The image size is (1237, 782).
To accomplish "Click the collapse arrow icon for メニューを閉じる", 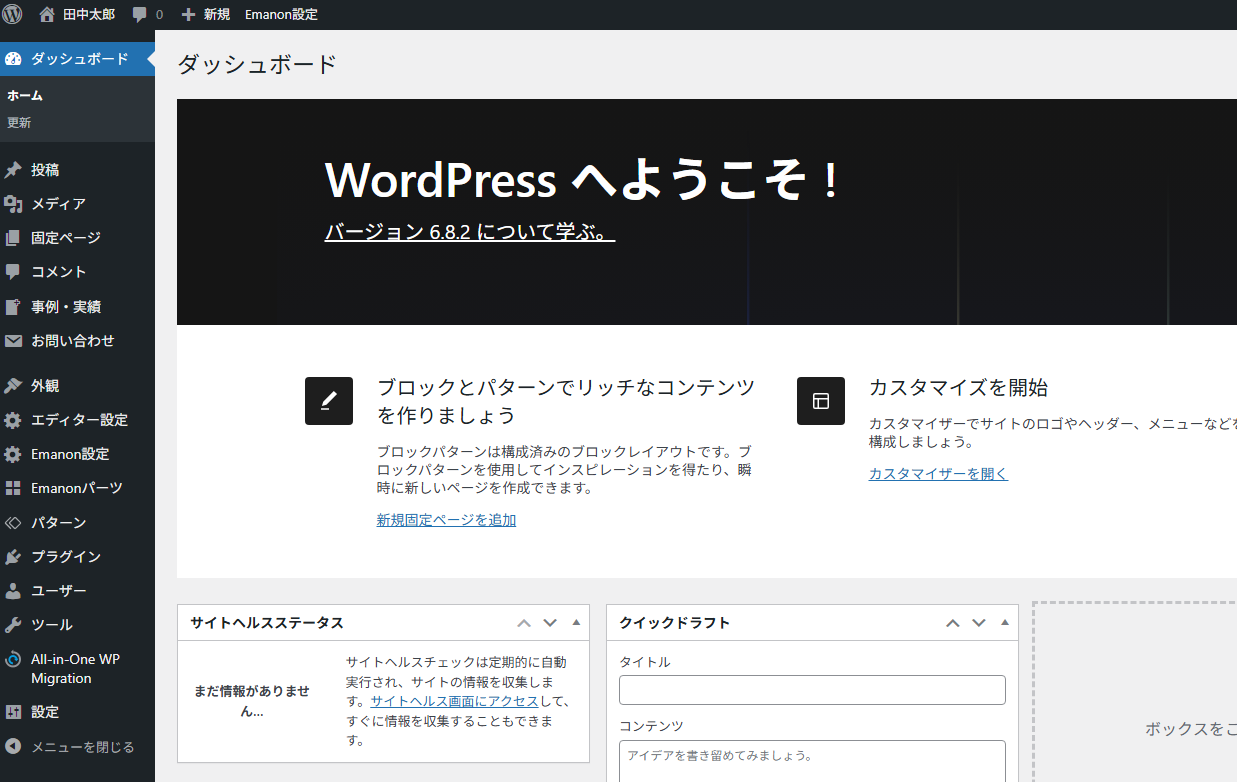I will [x=13, y=747].
